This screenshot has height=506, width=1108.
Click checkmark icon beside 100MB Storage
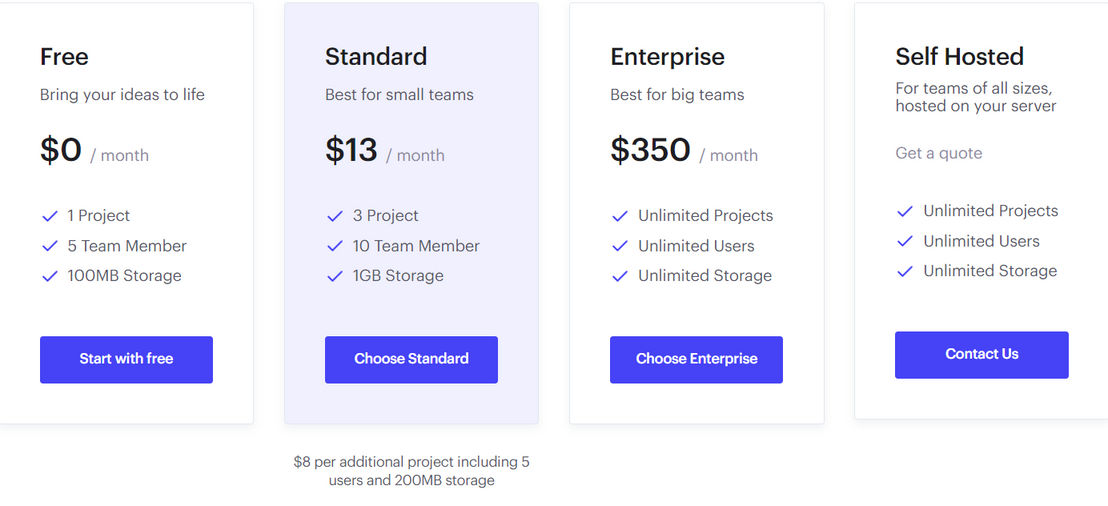(49, 276)
